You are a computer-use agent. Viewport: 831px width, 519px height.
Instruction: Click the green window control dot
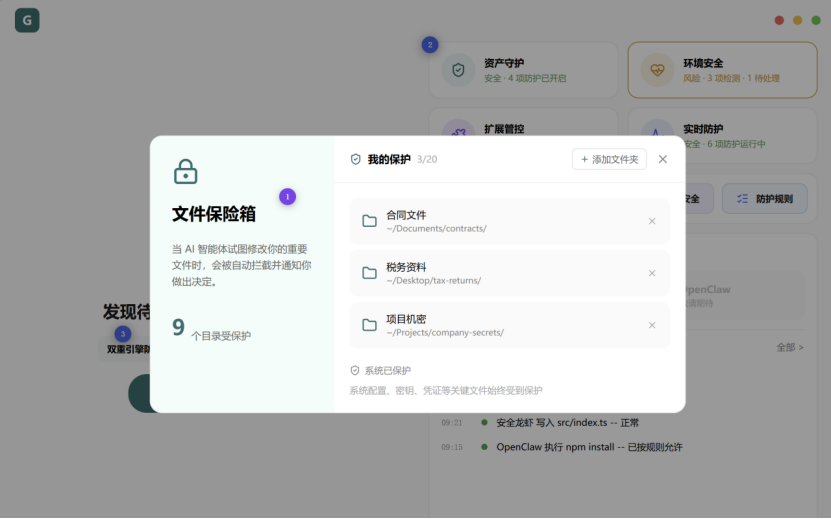point(816,20)
